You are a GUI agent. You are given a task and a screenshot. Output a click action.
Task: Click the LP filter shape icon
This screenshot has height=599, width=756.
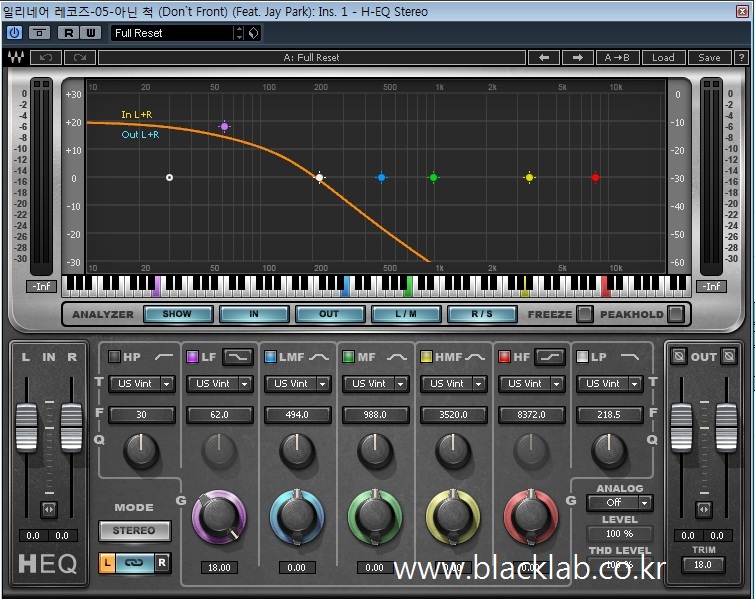click(x=630, y=357)
